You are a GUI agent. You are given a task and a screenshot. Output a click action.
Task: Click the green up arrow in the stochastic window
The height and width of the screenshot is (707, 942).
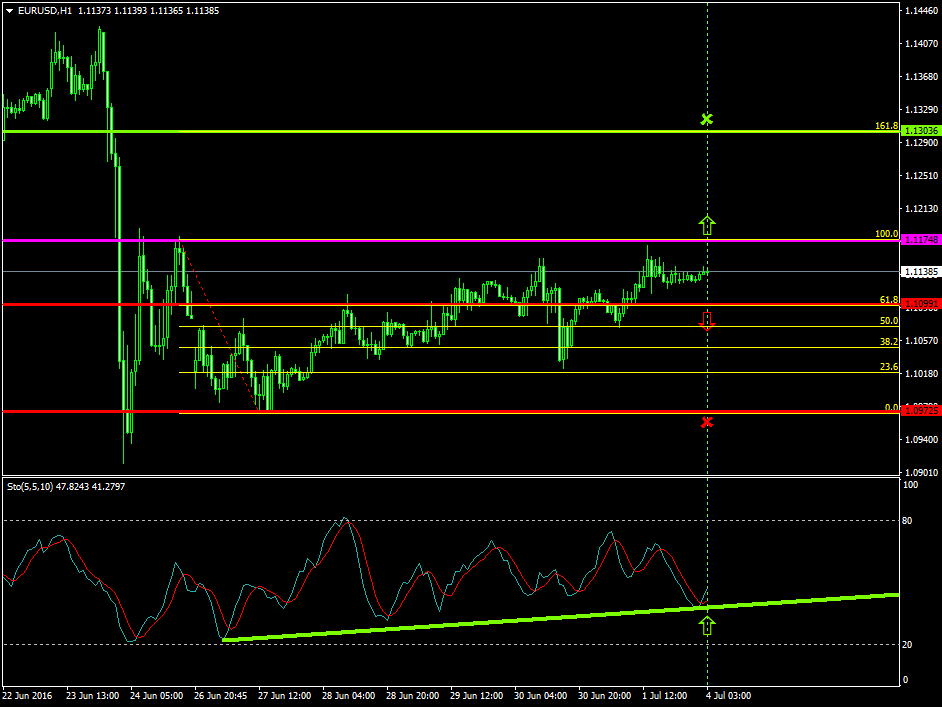point(708,624)
